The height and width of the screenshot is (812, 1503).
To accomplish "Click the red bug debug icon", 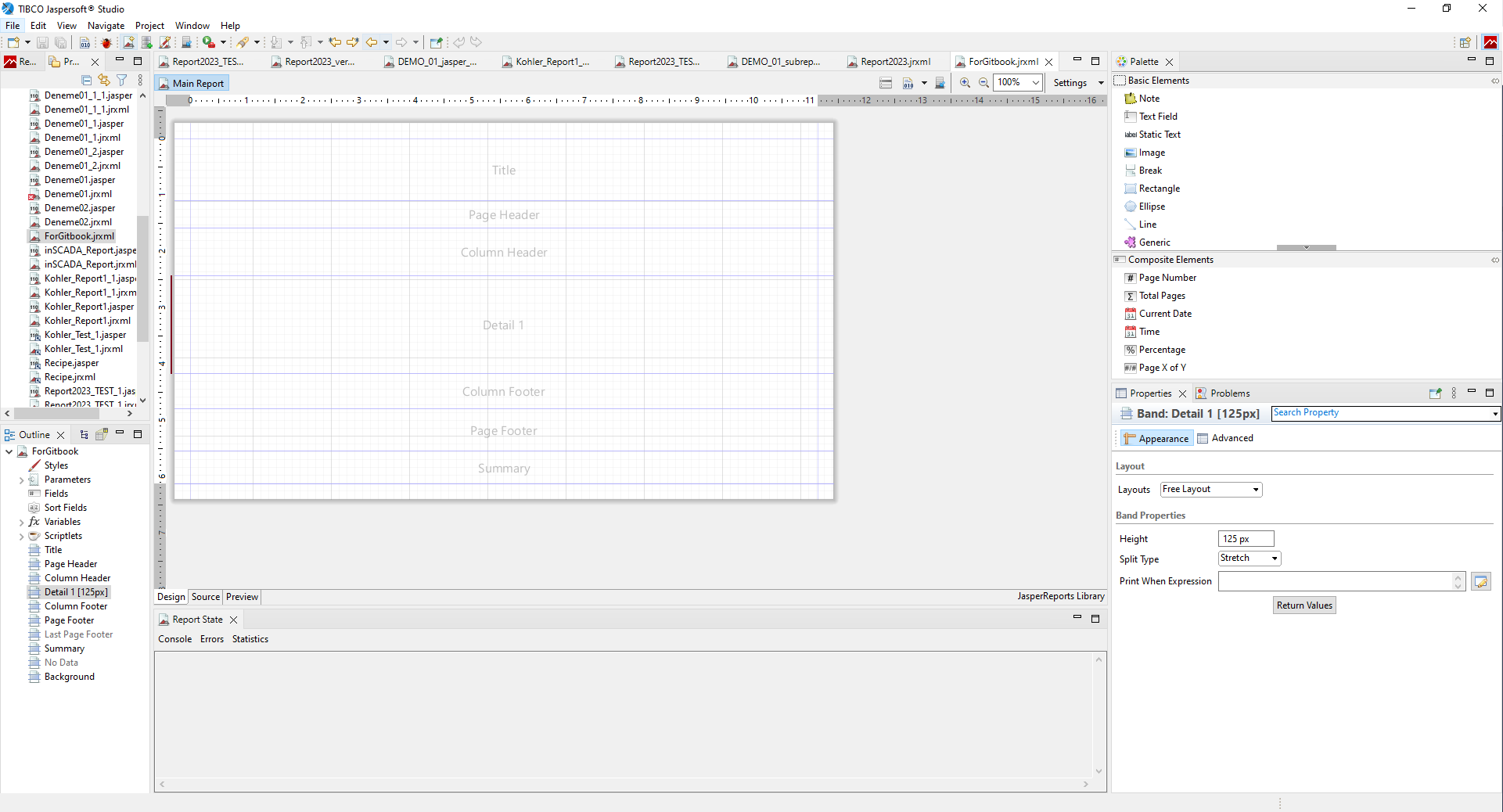I will (106, 42).
